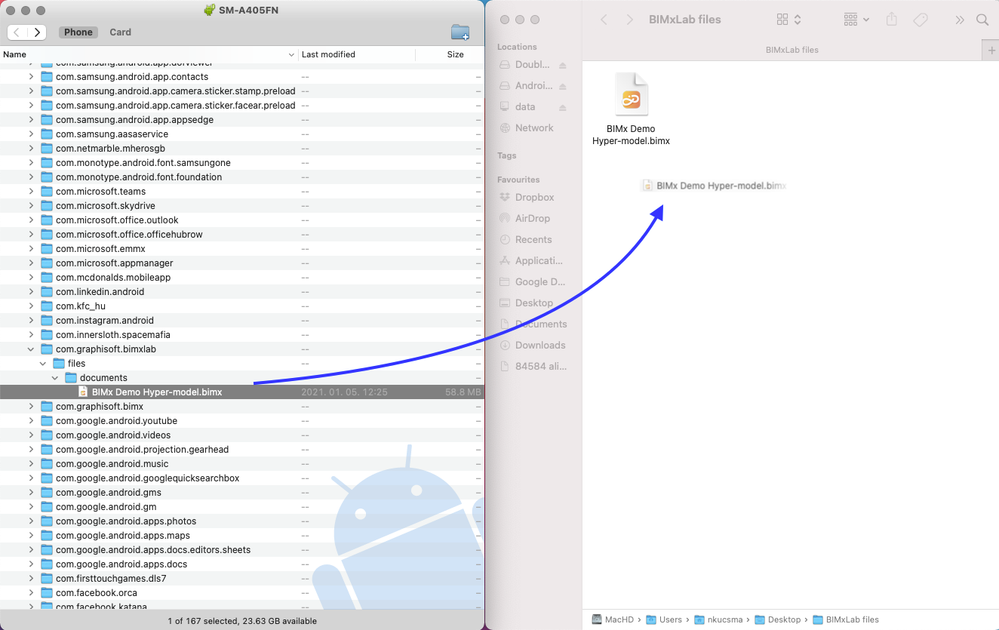Click the com.samsung.aasaservice row
Viewport: 999px width, 630px height.
[242, 134]
